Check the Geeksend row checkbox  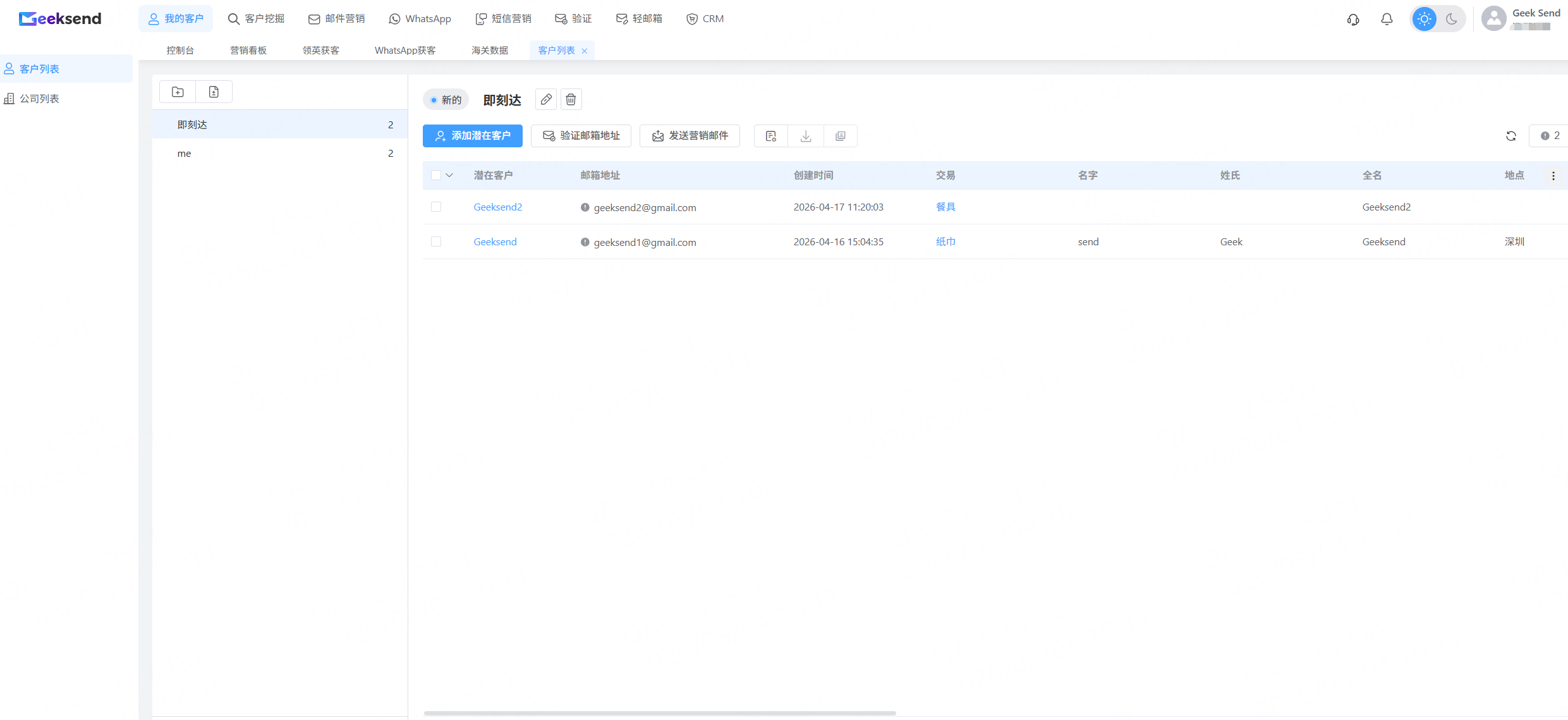tap(436, 241)
